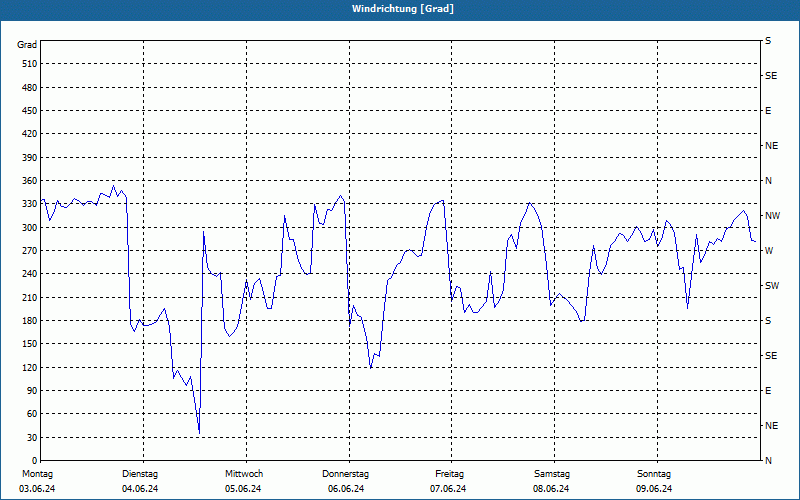The height and width of the screenshot is (500, 800).
Task: Click the chart title Windrichtung [Grad]
Action: coord(403,9)
